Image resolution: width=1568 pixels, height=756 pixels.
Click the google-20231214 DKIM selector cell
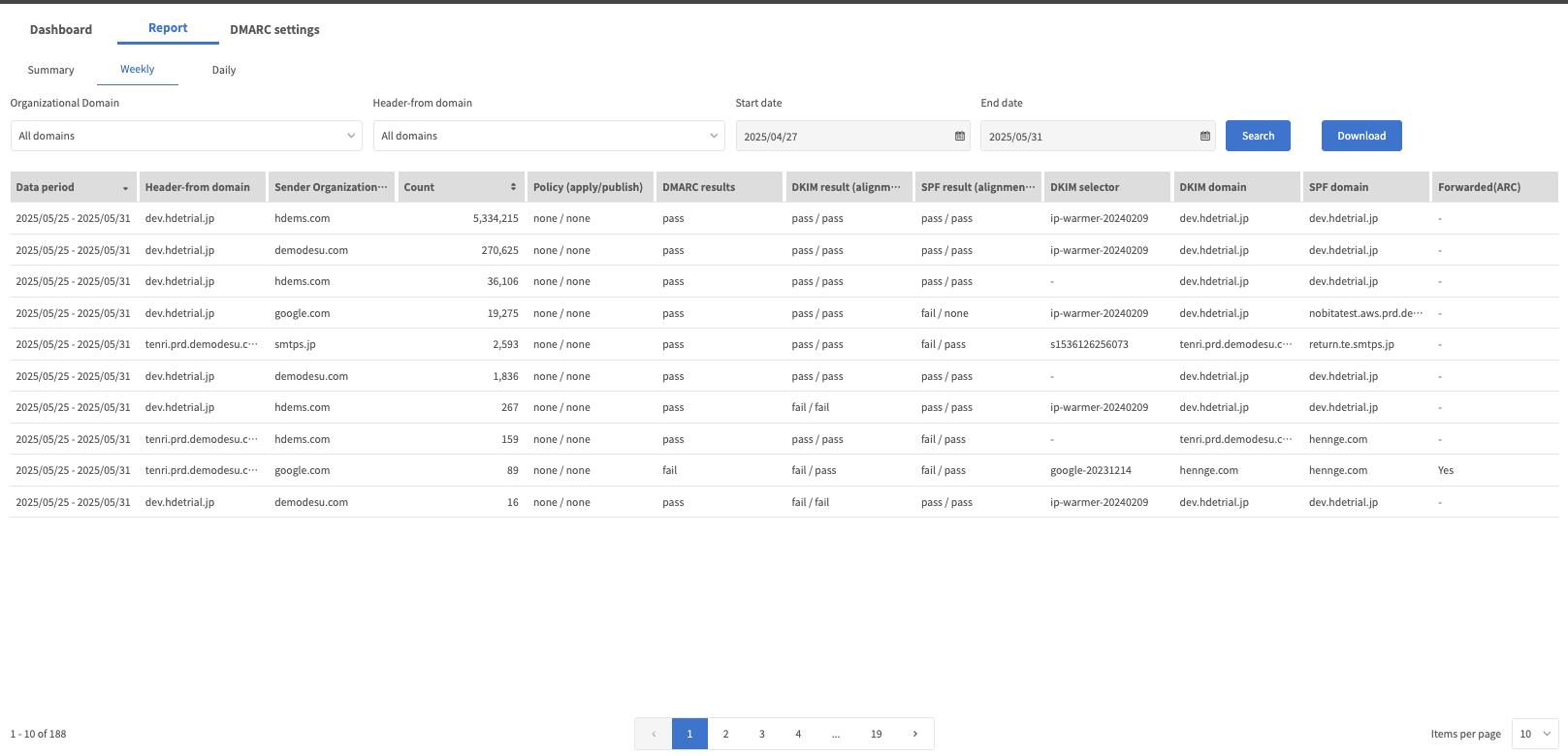click(x=1090, y=471)
